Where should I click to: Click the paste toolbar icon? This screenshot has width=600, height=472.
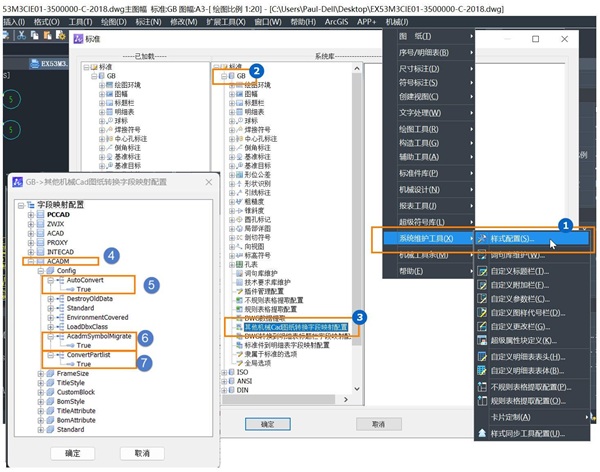(x=47, y=35)
